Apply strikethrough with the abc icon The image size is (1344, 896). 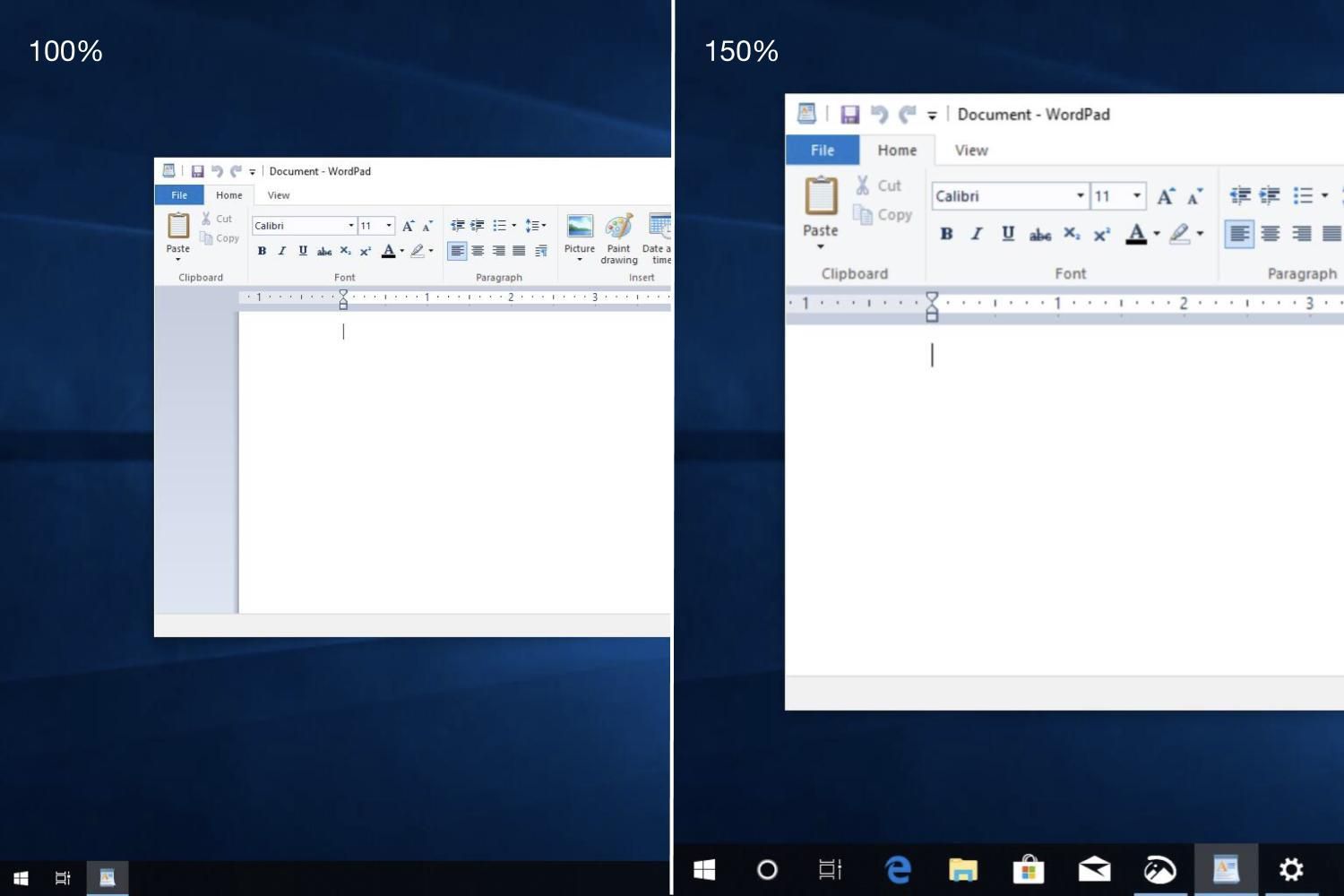click(x=1038, y=235)
